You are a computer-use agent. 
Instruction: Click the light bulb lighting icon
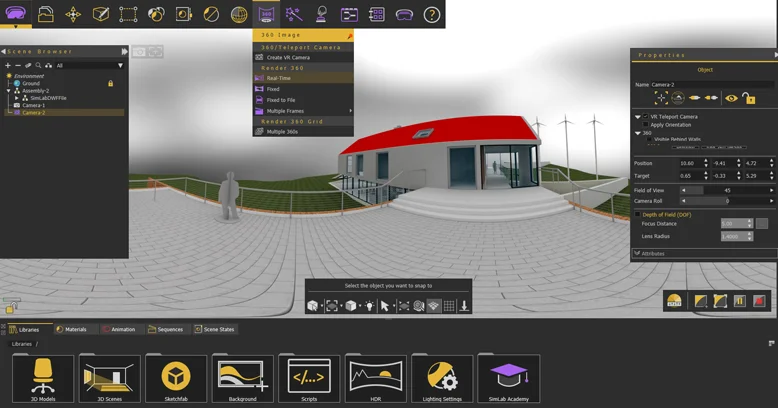click(369, 306)
